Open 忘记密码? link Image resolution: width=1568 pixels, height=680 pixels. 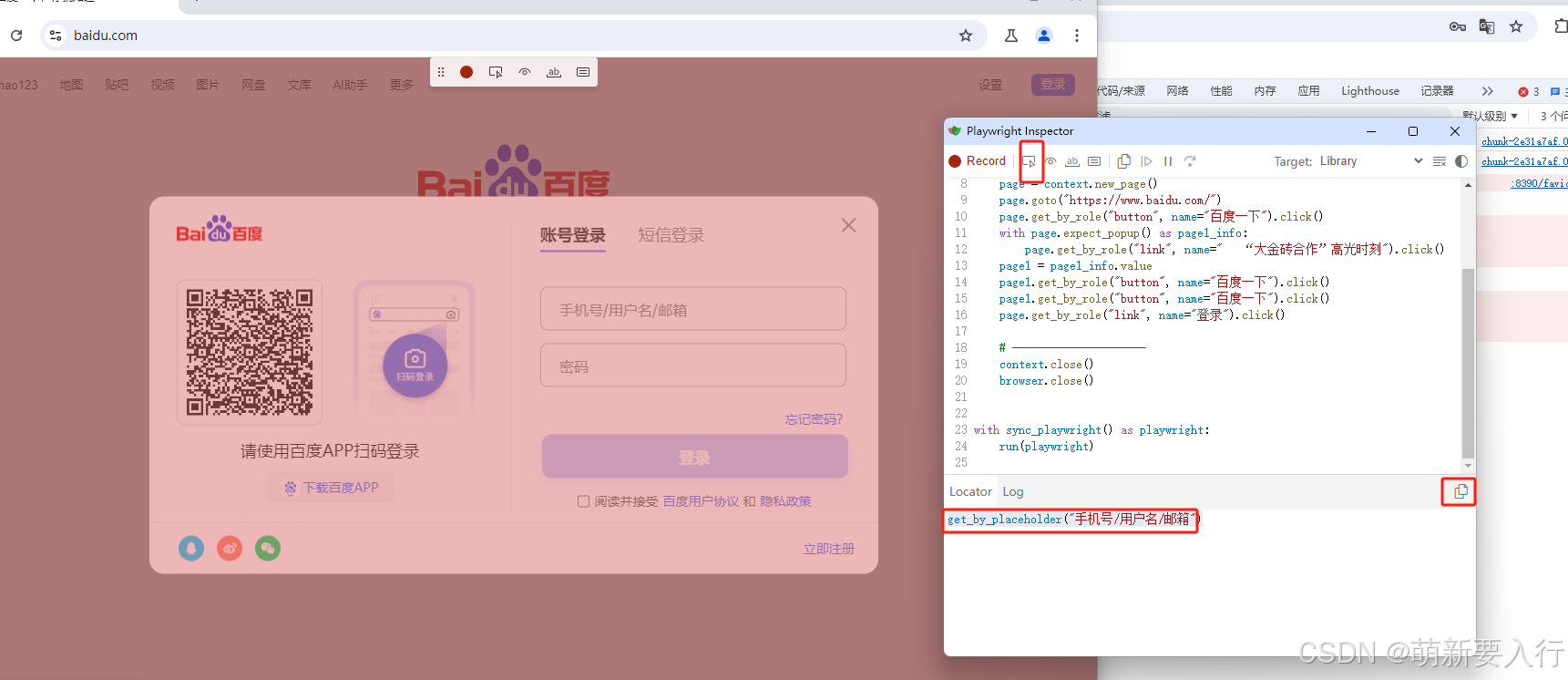815,419
